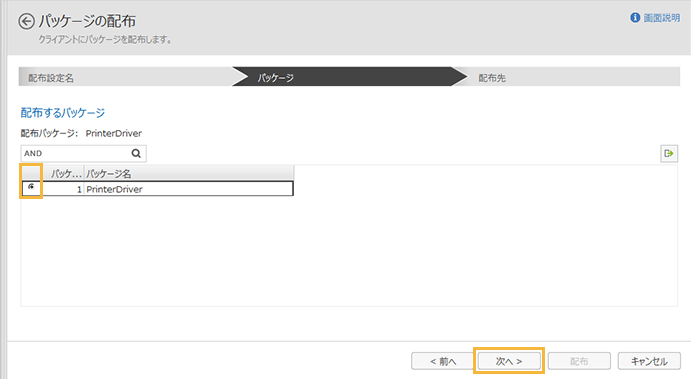Select the PrinterDriver row radio button
This screenshot has width=691, height=379.
31,187
